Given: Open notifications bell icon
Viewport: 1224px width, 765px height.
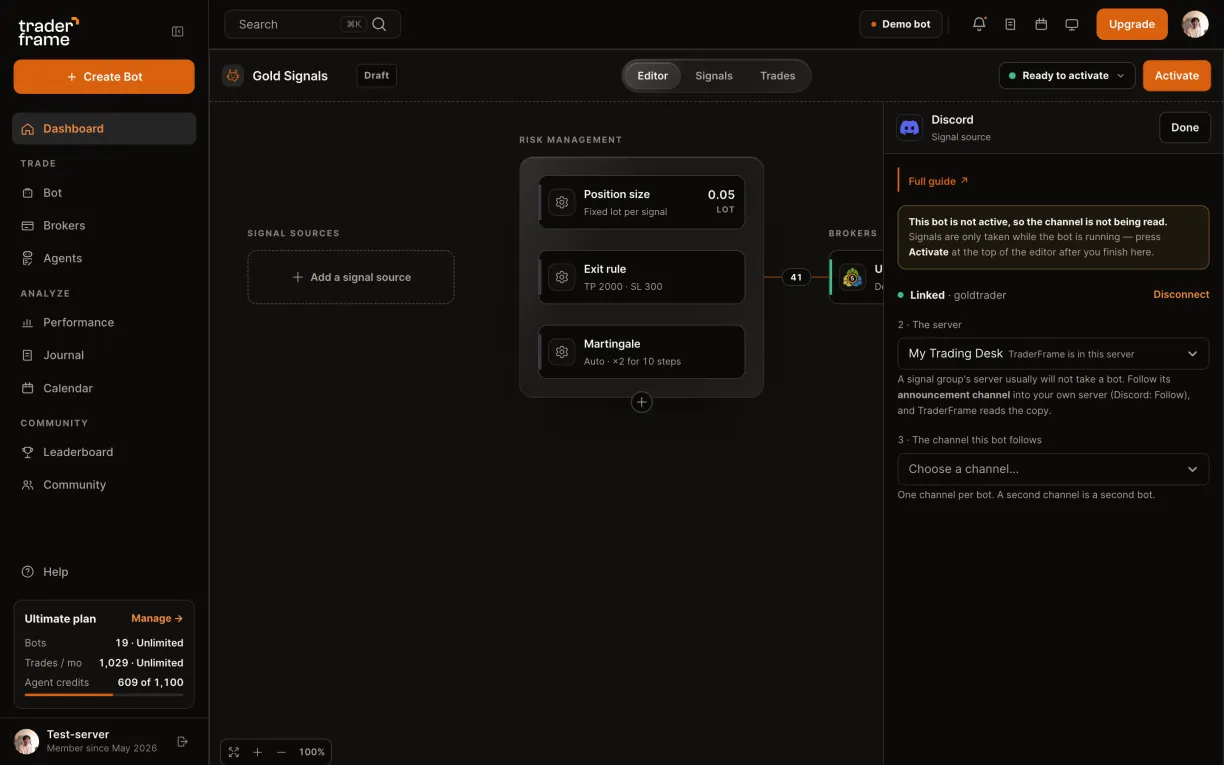Looking at the screenshot, I should point(979,24).
